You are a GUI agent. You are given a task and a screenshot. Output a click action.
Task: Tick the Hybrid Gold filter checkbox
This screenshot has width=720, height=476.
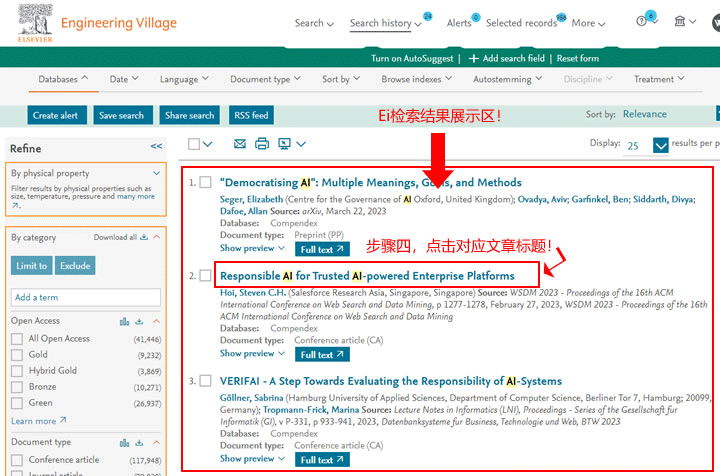pyautogui.click(x=17, y=371)
